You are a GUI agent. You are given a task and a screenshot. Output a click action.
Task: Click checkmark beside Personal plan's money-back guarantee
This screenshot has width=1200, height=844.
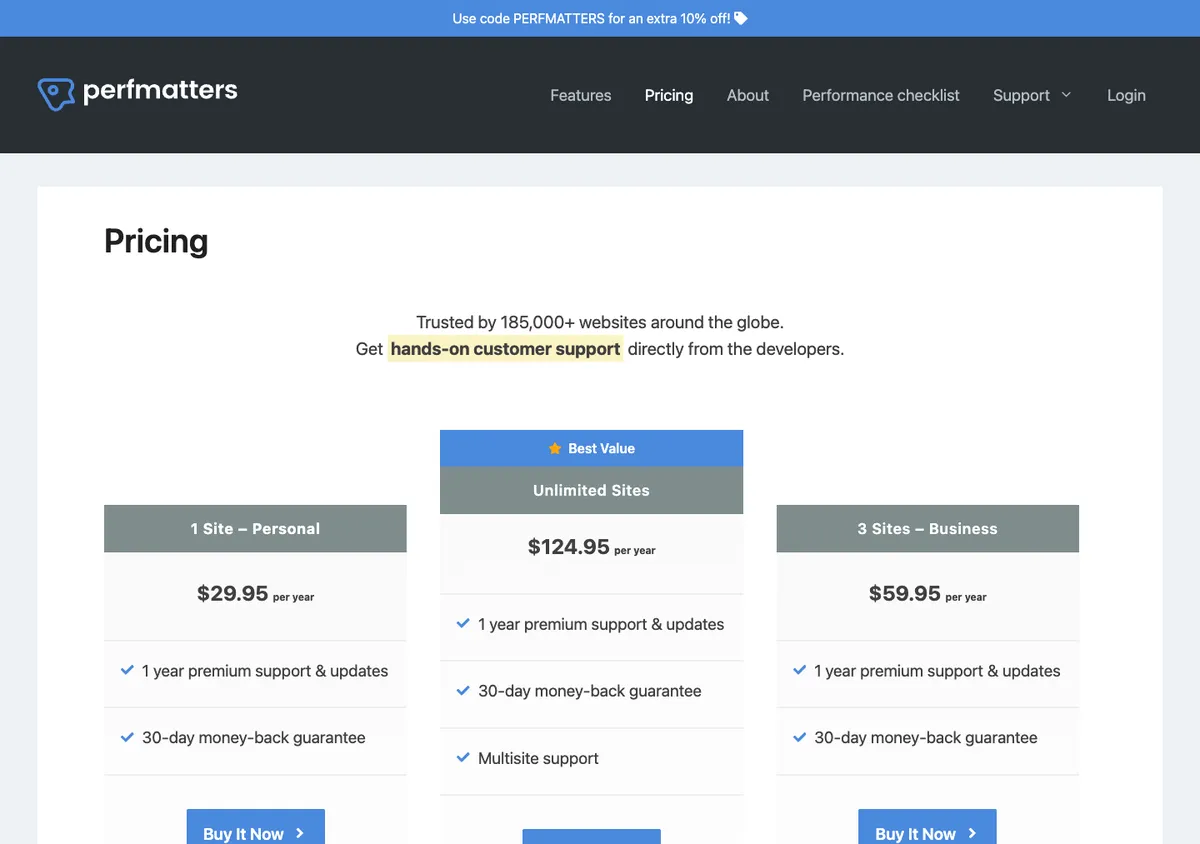tap(127, 737)
